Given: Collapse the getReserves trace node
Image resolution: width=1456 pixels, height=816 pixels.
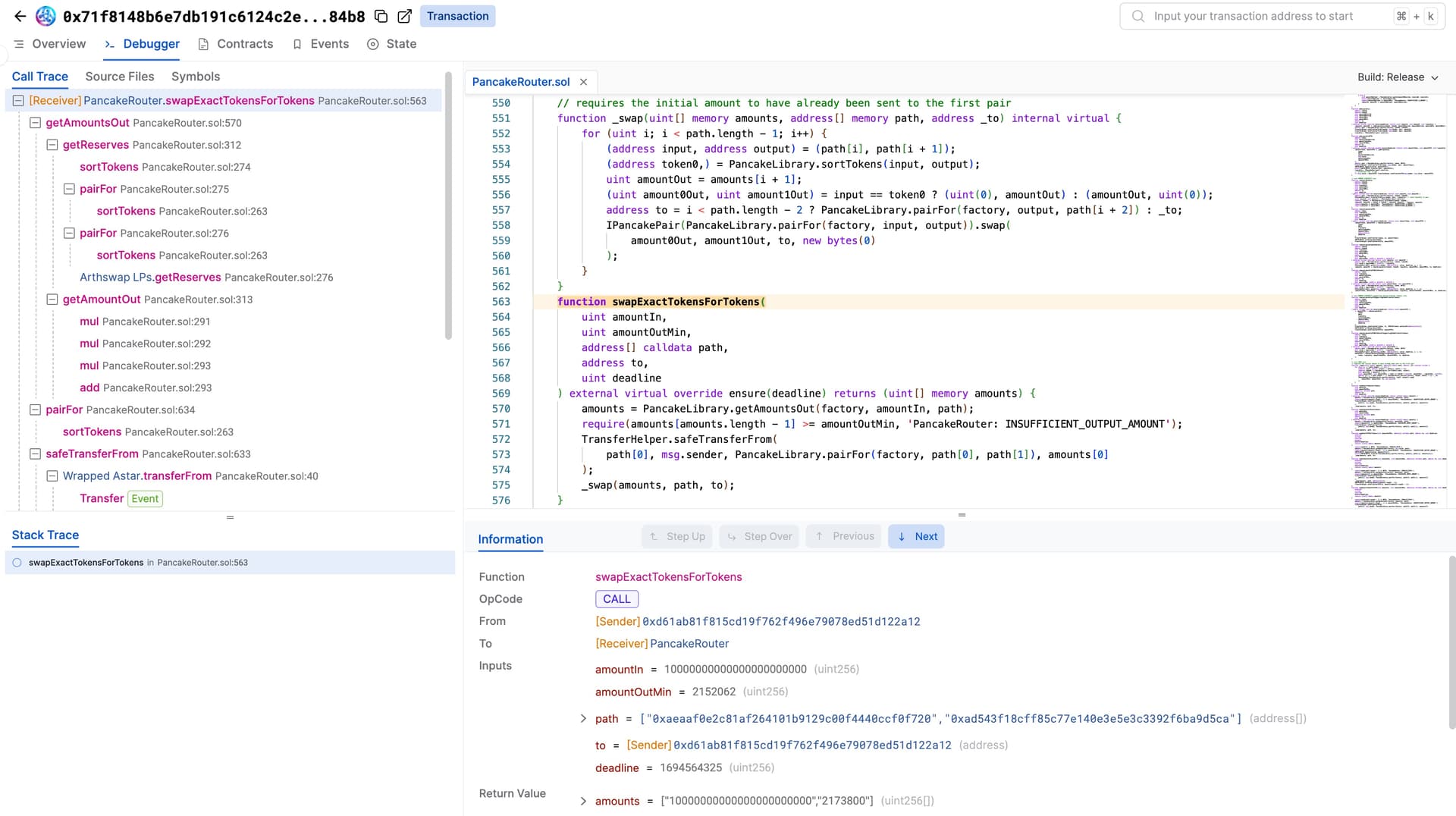Looking at the screenshot, I should pyautogui.click(x=52, y=145).
